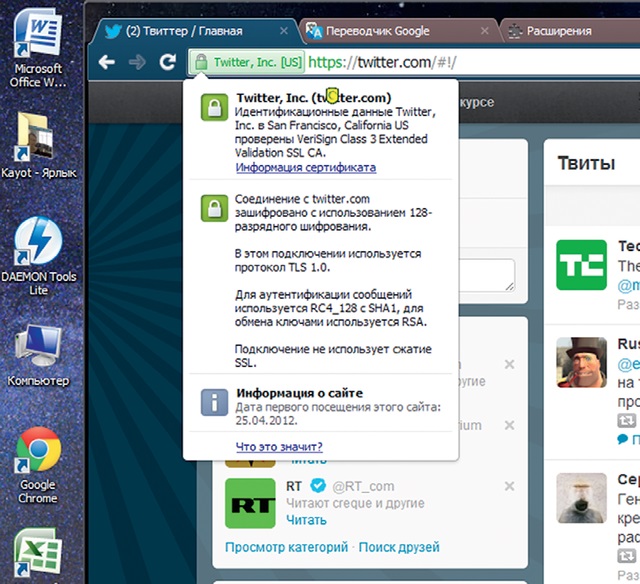Image resolution: width=640 pixels, height=584 pixels.
Task: Click the browser forward arrow
Action: click(x=137, y=62)
